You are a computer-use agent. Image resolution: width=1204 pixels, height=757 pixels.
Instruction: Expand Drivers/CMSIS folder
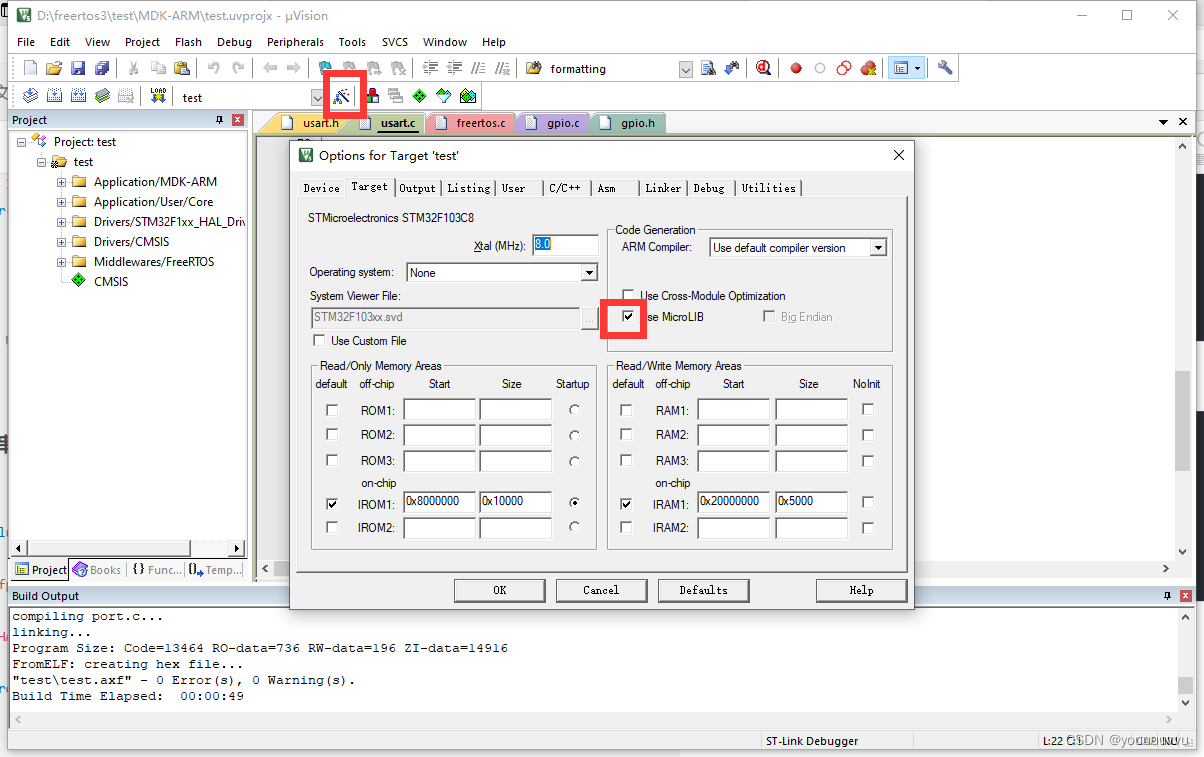pyautogui.click(x=62, y=242)
